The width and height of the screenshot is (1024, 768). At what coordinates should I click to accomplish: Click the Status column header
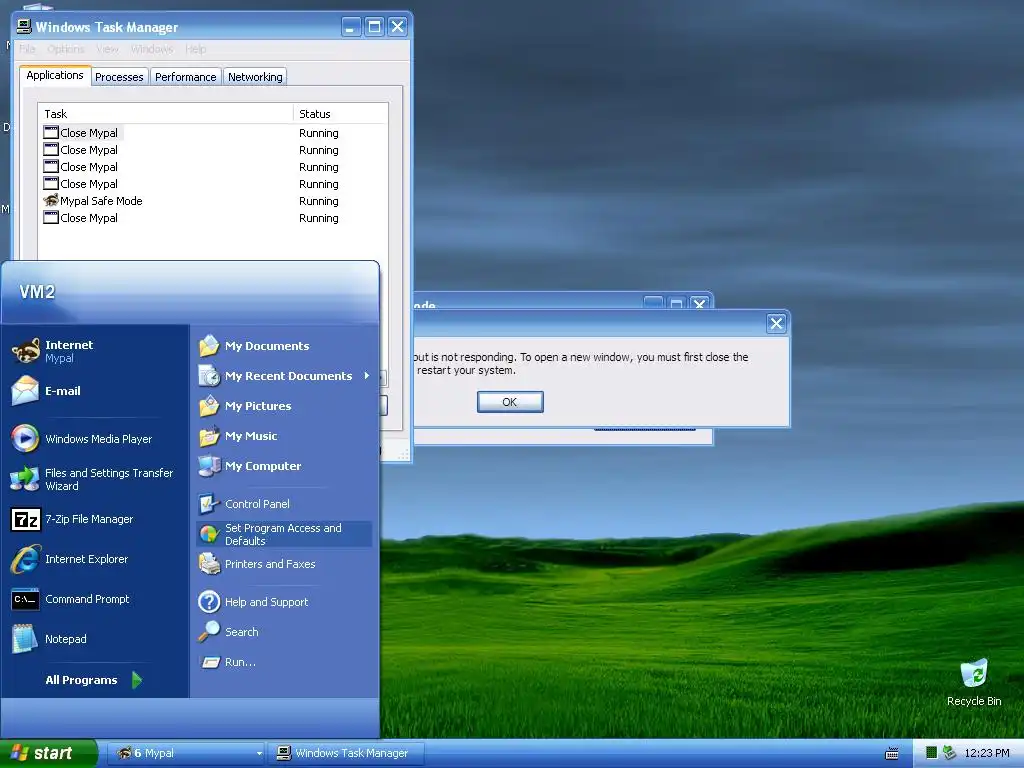coord(340,114)
